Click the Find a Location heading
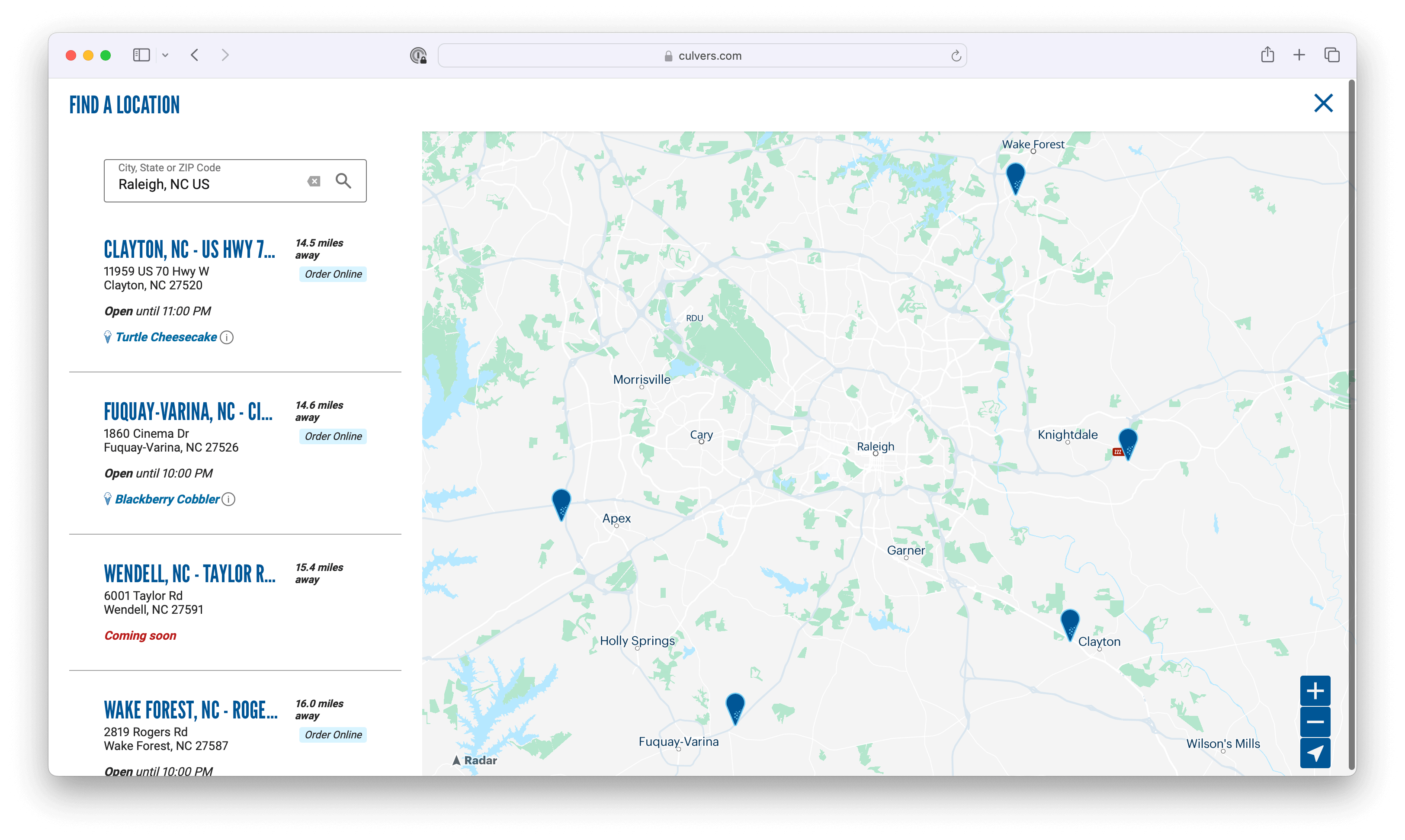 click(x=125, y=105)
